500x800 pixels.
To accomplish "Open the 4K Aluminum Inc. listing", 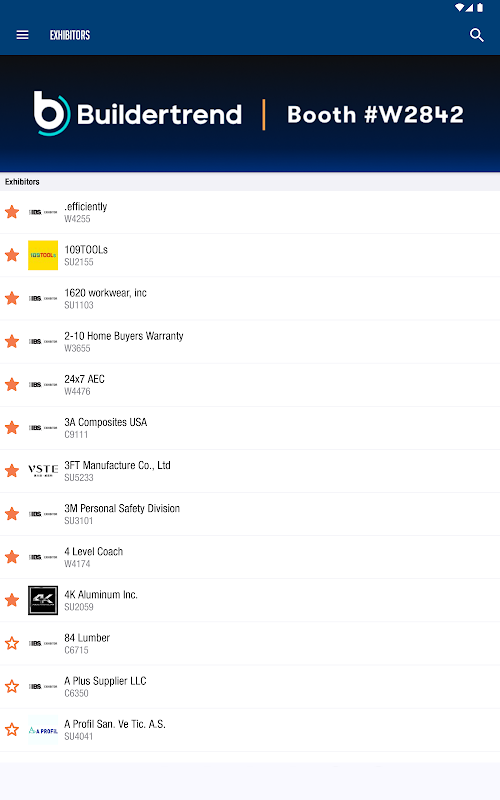I will 250,601.
